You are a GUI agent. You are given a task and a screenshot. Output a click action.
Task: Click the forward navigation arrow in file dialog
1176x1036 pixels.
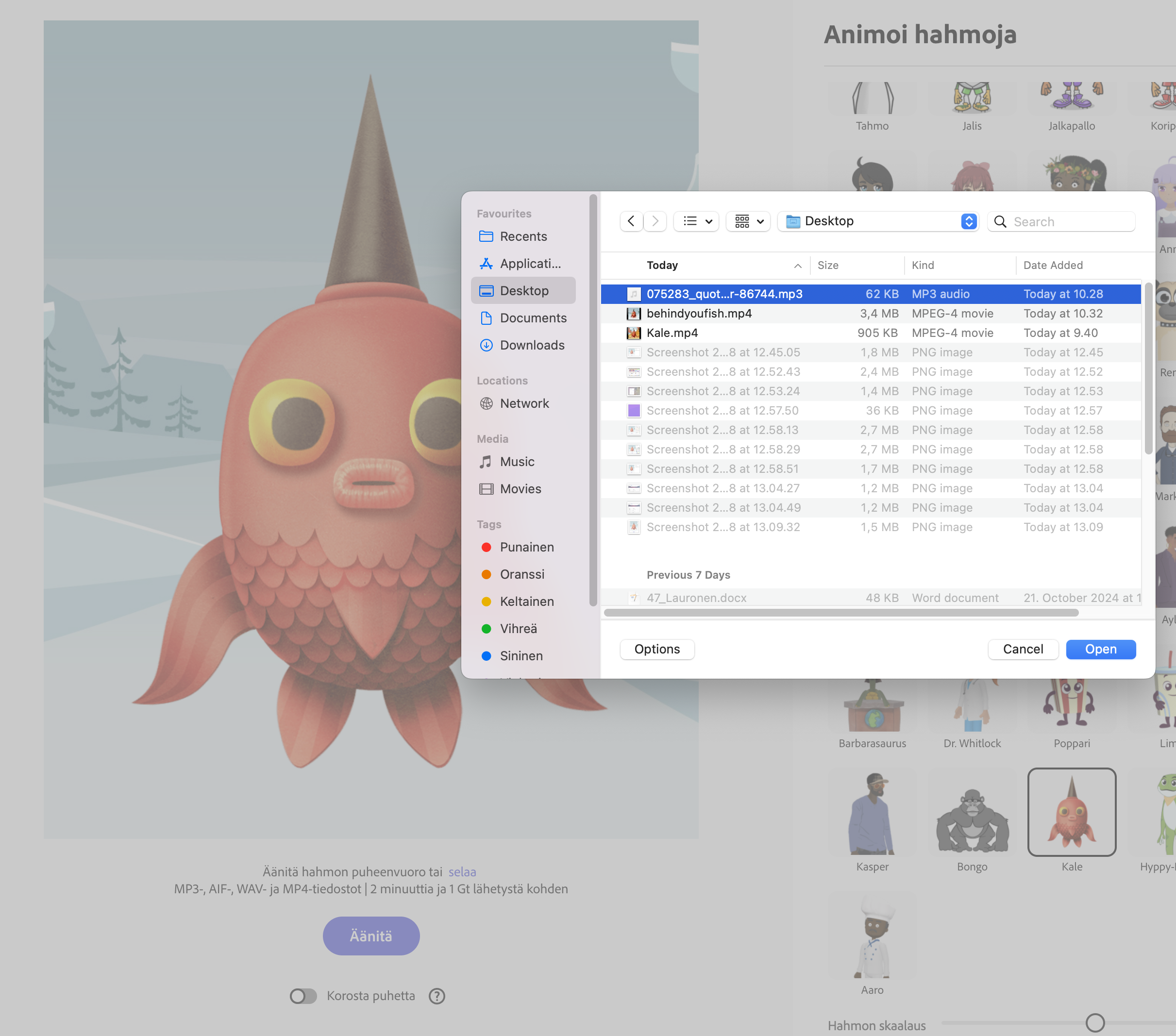pos(655,221)
